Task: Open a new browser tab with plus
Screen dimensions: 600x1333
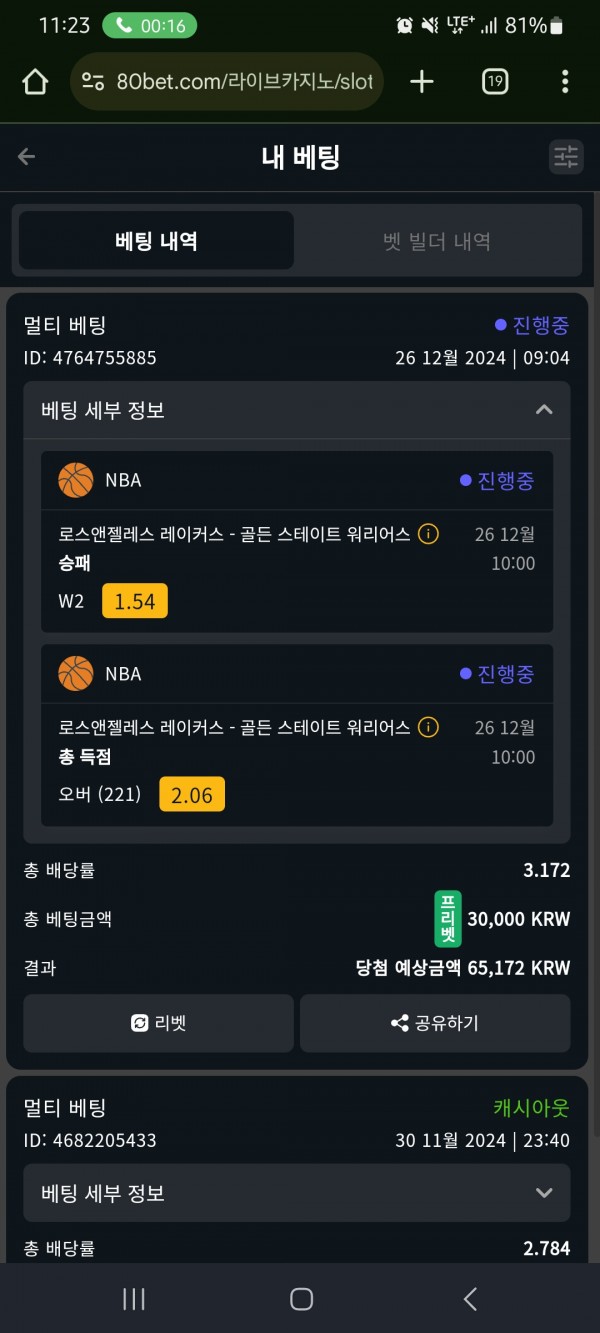Action: pyautogui.click(x=422, y=81)
